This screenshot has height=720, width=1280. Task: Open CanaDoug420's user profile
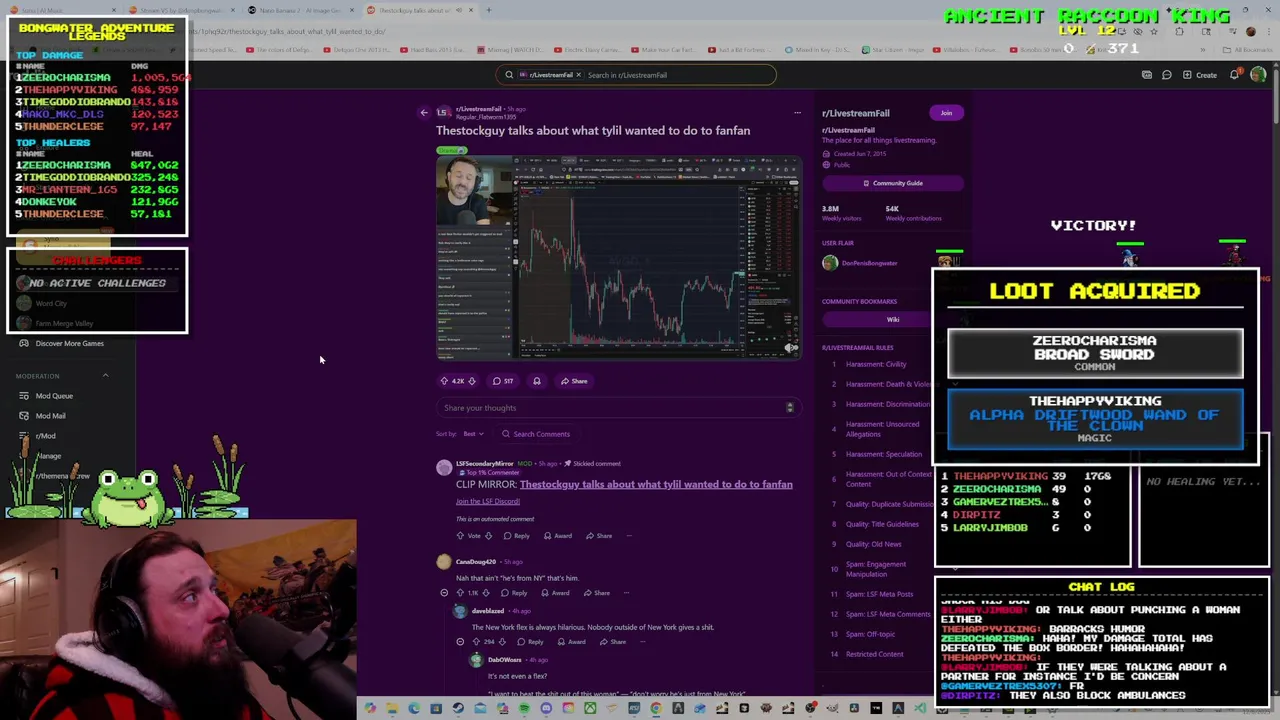coord(475,562)
